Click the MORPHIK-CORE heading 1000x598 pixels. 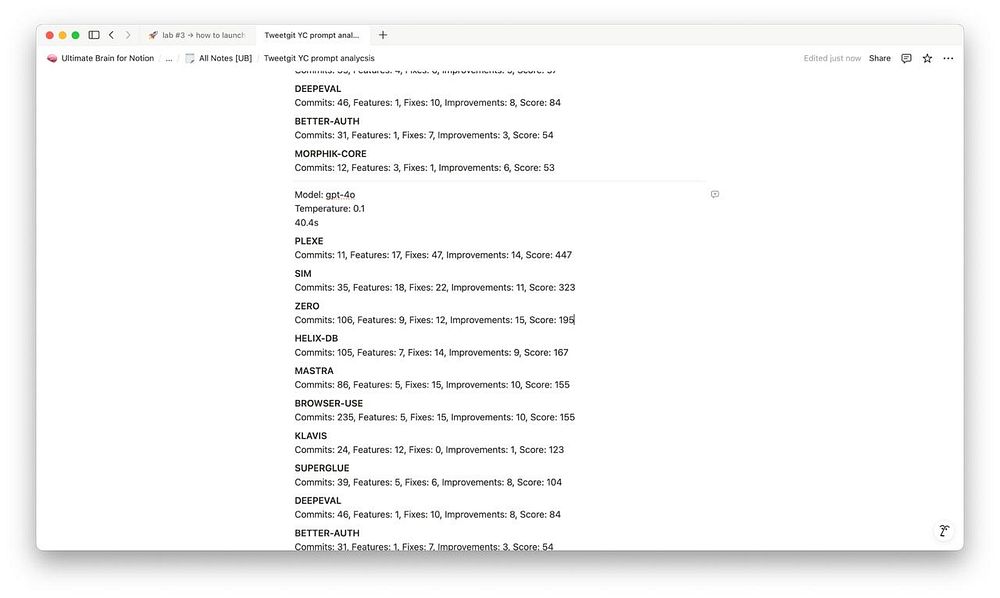tap(330, 154)
